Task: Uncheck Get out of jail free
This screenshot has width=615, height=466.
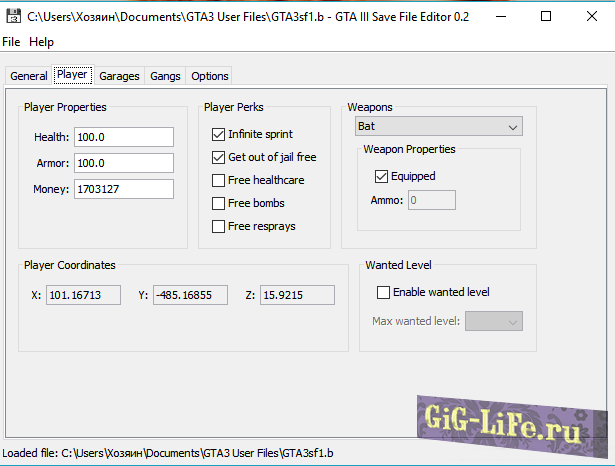Action: coord(219,157)
